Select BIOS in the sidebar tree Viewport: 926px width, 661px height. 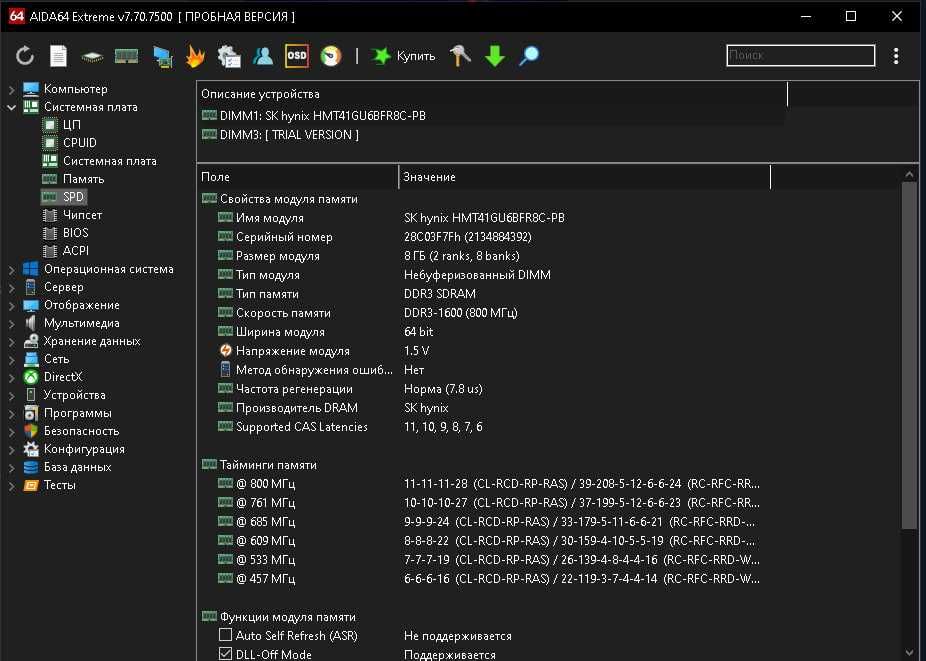76,233
